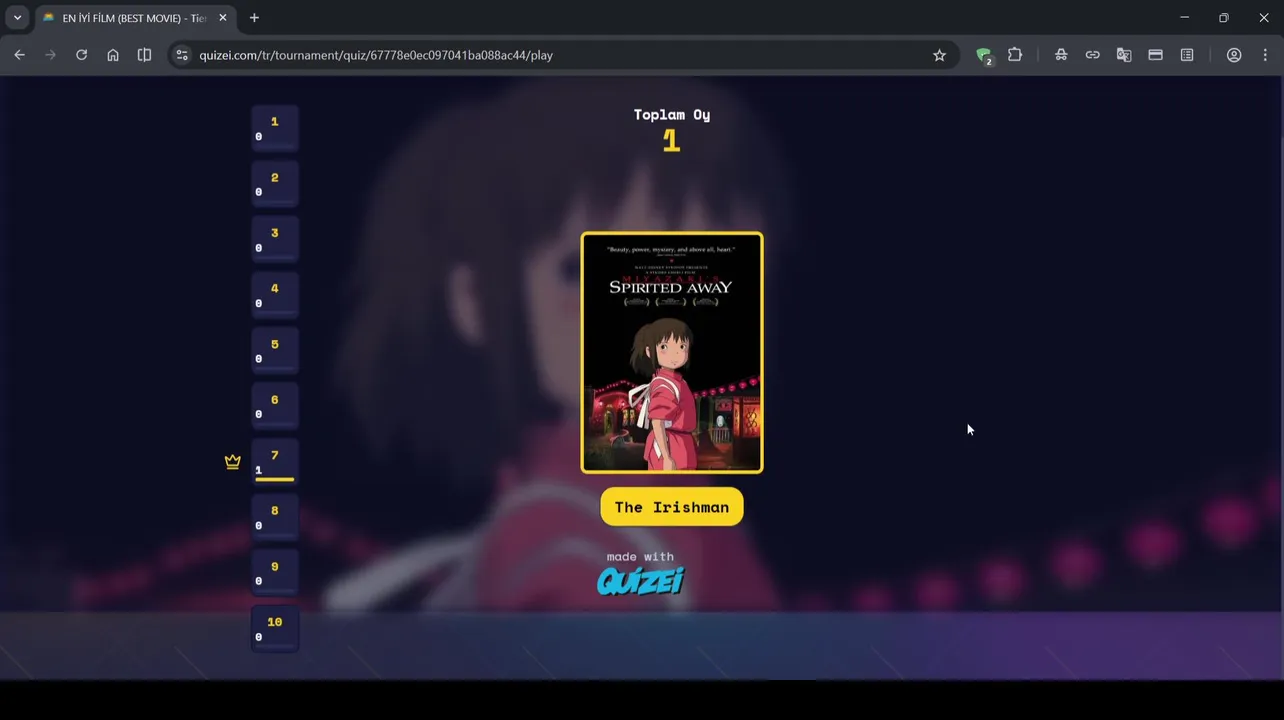1284x720 pixels.
Task: Click The Irishman button
Action: [672, 507]
